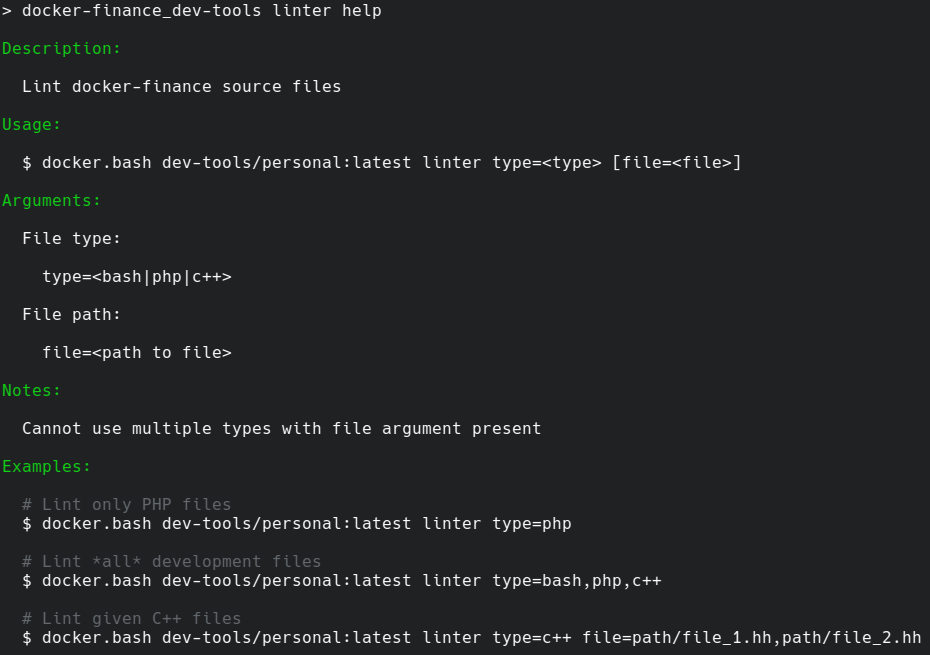This screenshot has width=930, height=655.
Task: Click the 'type=<bash|php|c++>' argument line
Action: click(136, 276)
